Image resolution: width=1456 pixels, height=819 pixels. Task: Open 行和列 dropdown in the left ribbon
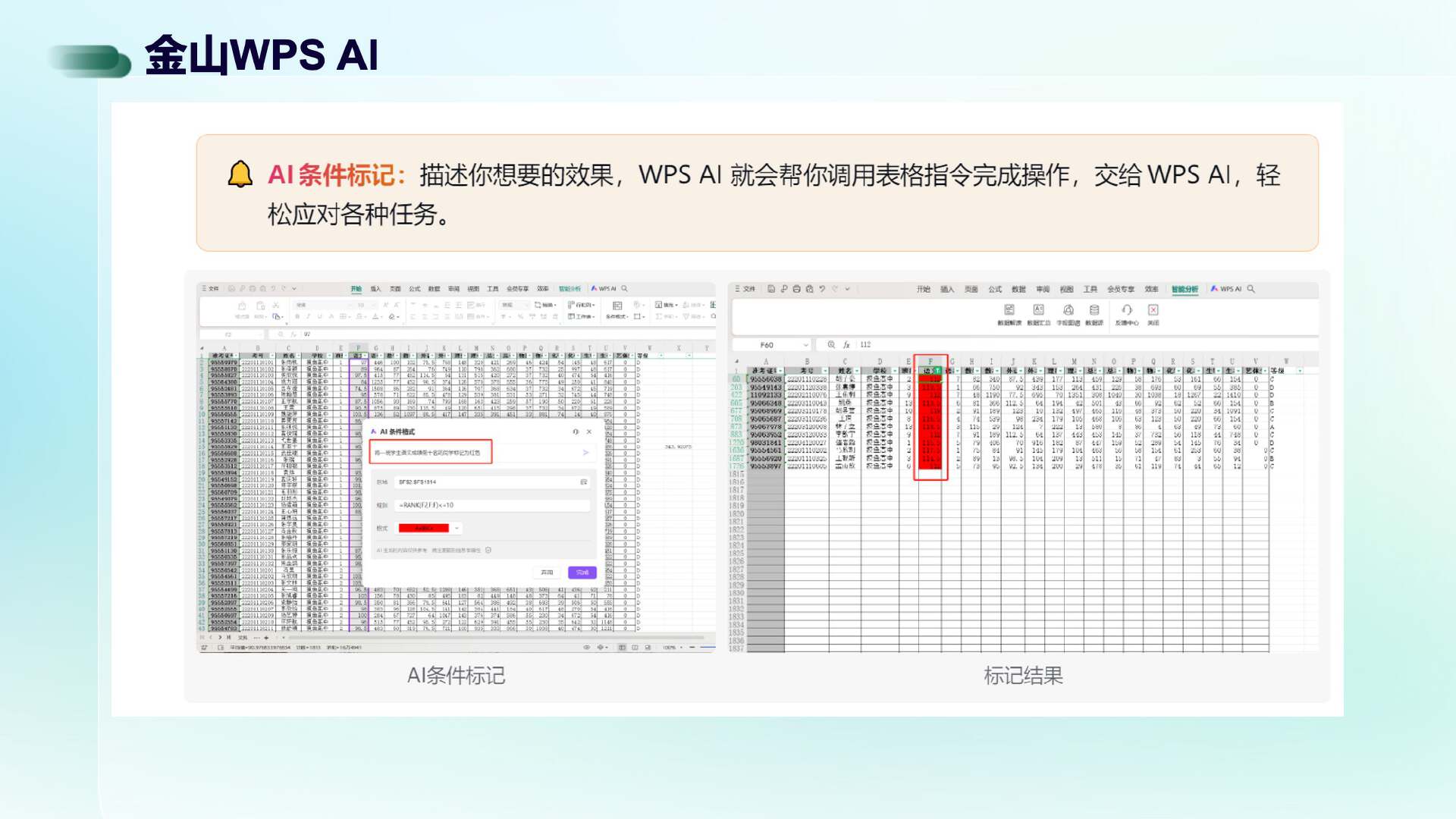tap(582, 305)
